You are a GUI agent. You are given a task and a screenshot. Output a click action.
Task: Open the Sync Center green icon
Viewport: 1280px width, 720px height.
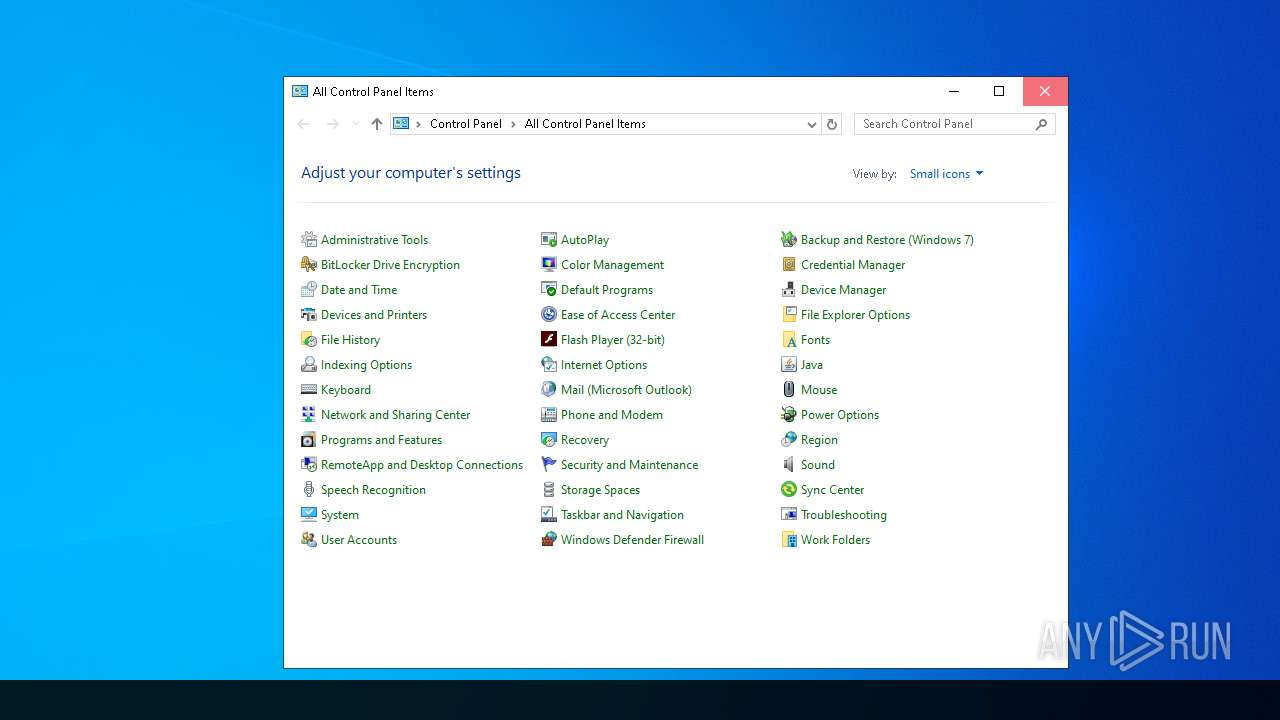(x=789, y=490)
